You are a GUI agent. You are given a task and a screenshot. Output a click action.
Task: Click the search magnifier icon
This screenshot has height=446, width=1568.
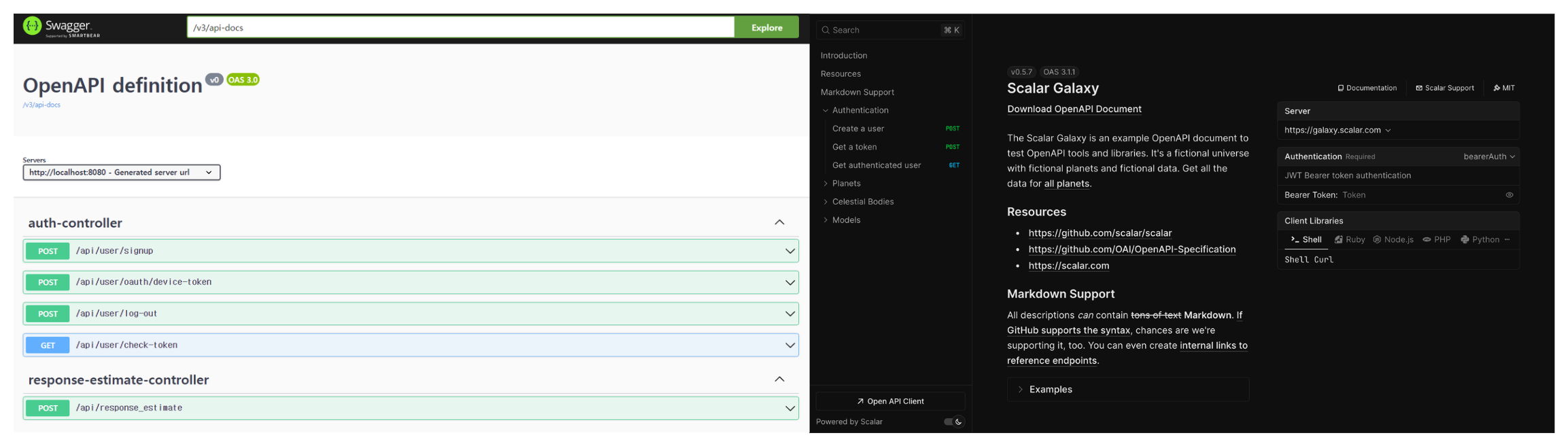pyautogui.click(x=825, y=30)
